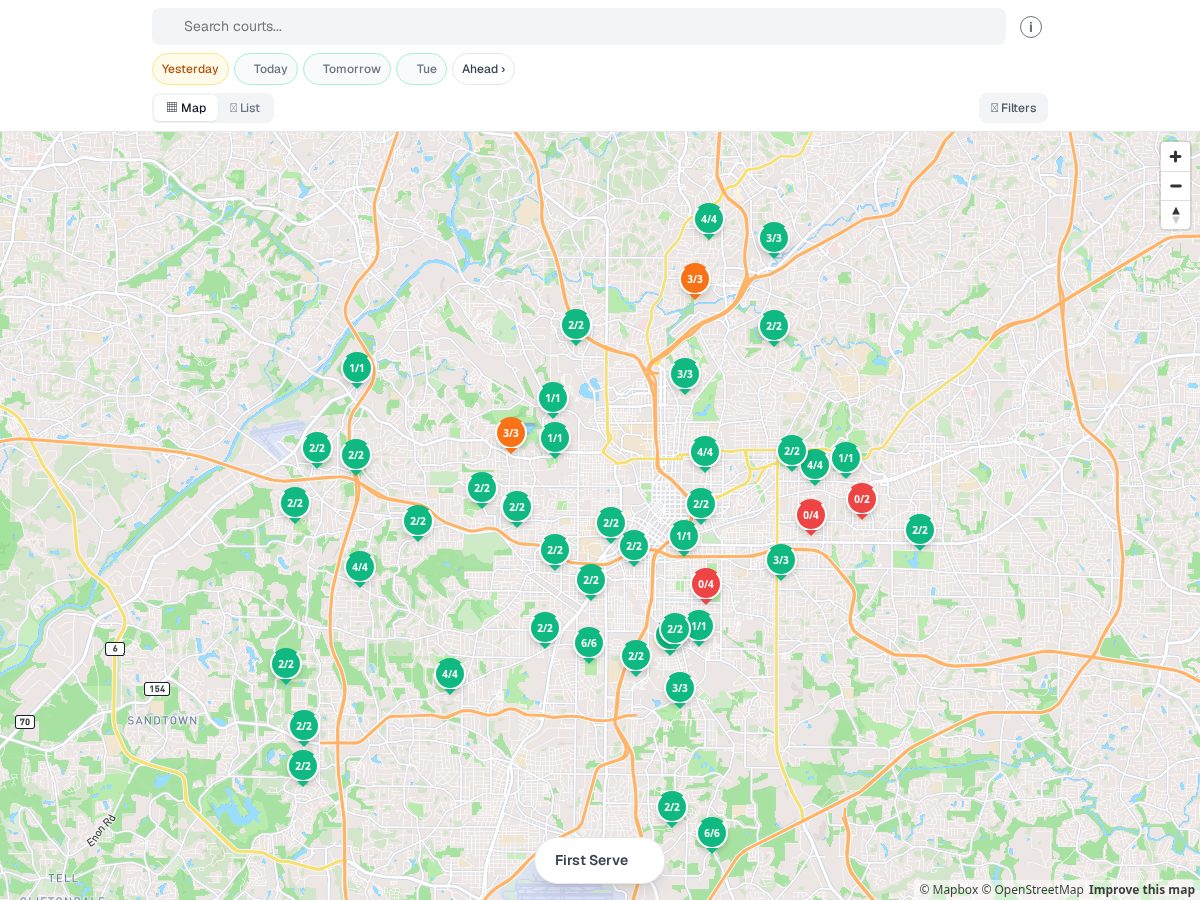Select the westernmost 1/1 court marker
This screenshot has height=900, width=1200.
pyautogui.click(x=357, y=369)
